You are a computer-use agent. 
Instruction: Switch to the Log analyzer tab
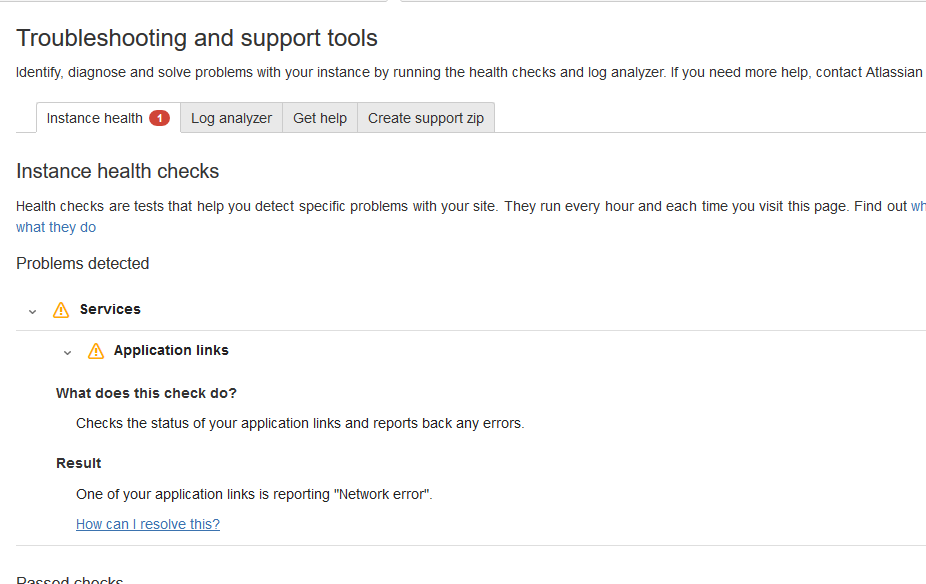coord(232,118)
